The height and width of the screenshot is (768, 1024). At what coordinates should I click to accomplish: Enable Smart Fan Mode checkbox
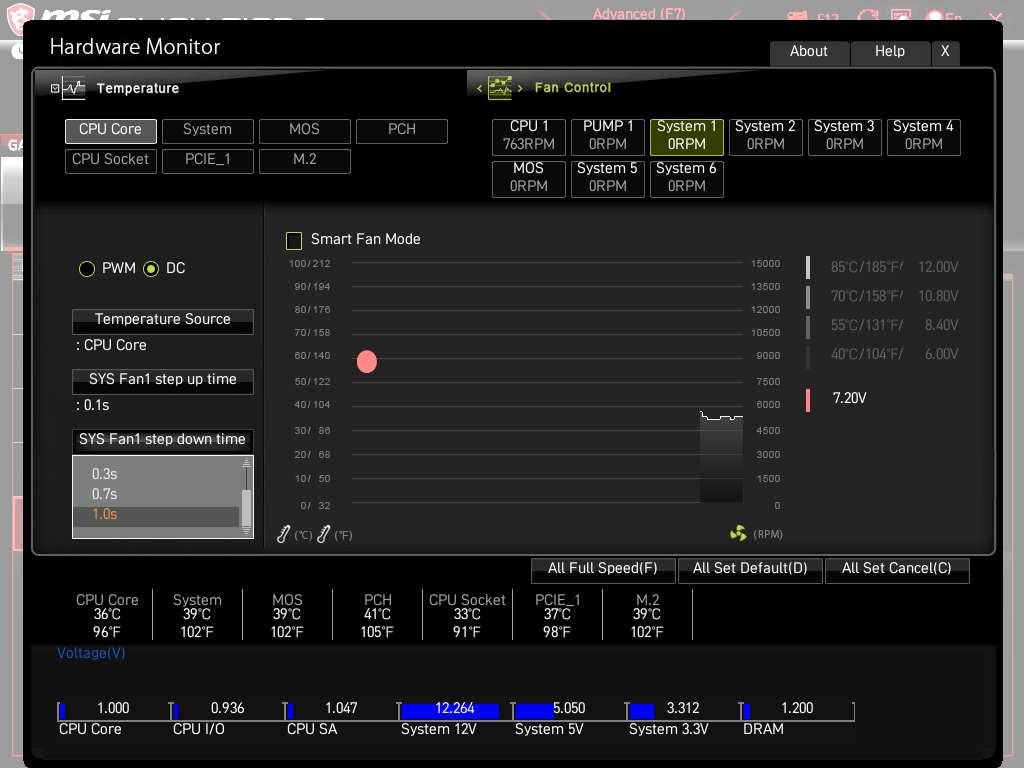(x=294, y=240)
